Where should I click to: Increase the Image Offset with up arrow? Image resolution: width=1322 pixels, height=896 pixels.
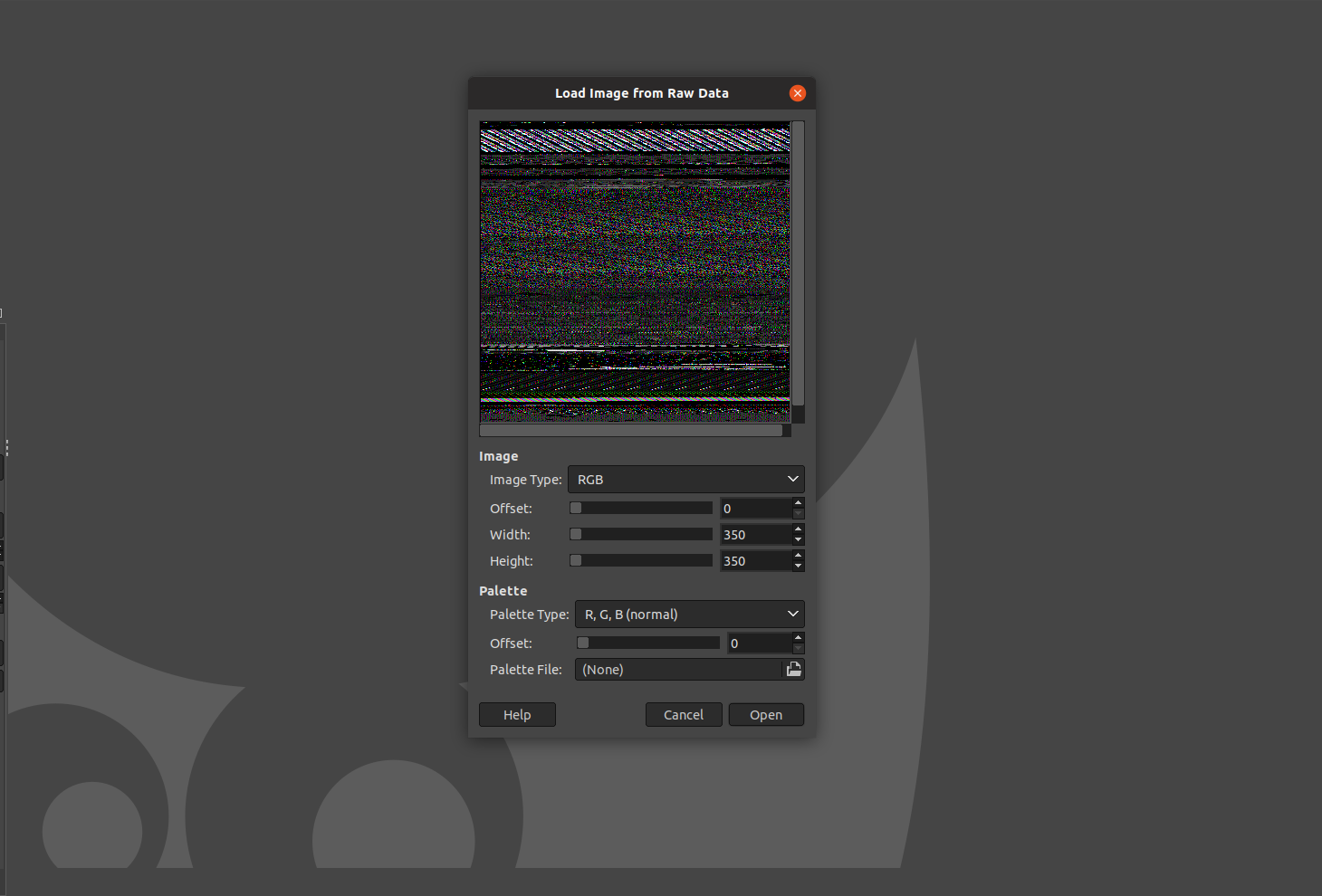pyautogui.click(x=798, y=502)
